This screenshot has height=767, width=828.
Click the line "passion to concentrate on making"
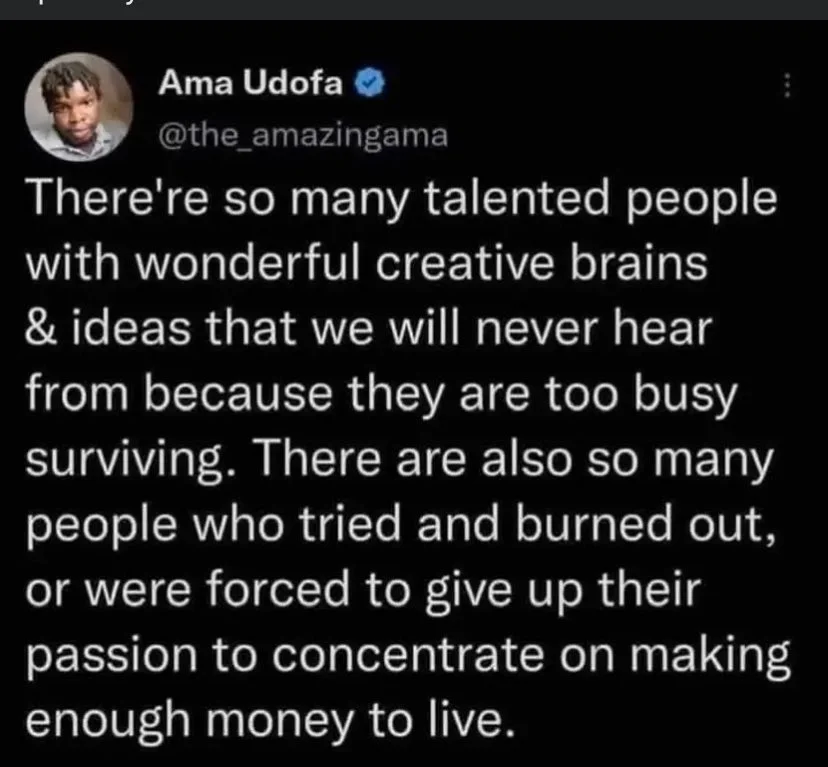click(408, 657)
